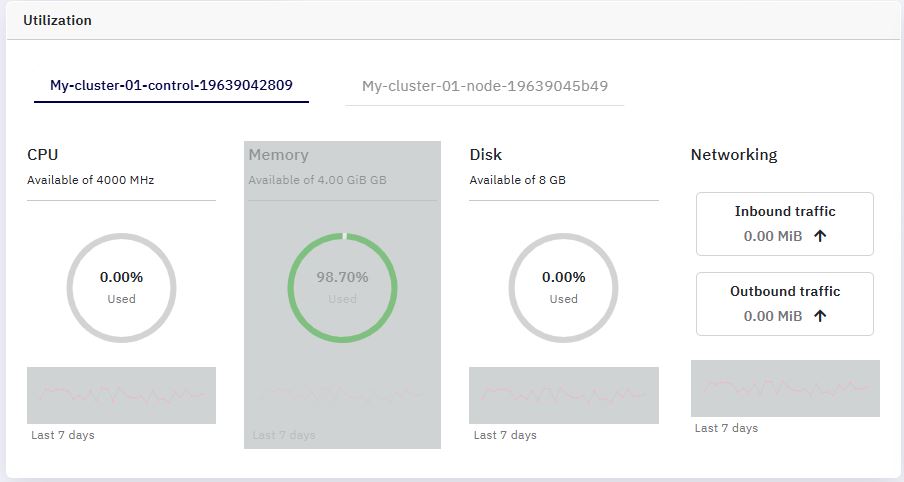This screenshot has width=904, height=482.
Task: Click the Available of 4000 MHz label
Action: click(91, 180)
